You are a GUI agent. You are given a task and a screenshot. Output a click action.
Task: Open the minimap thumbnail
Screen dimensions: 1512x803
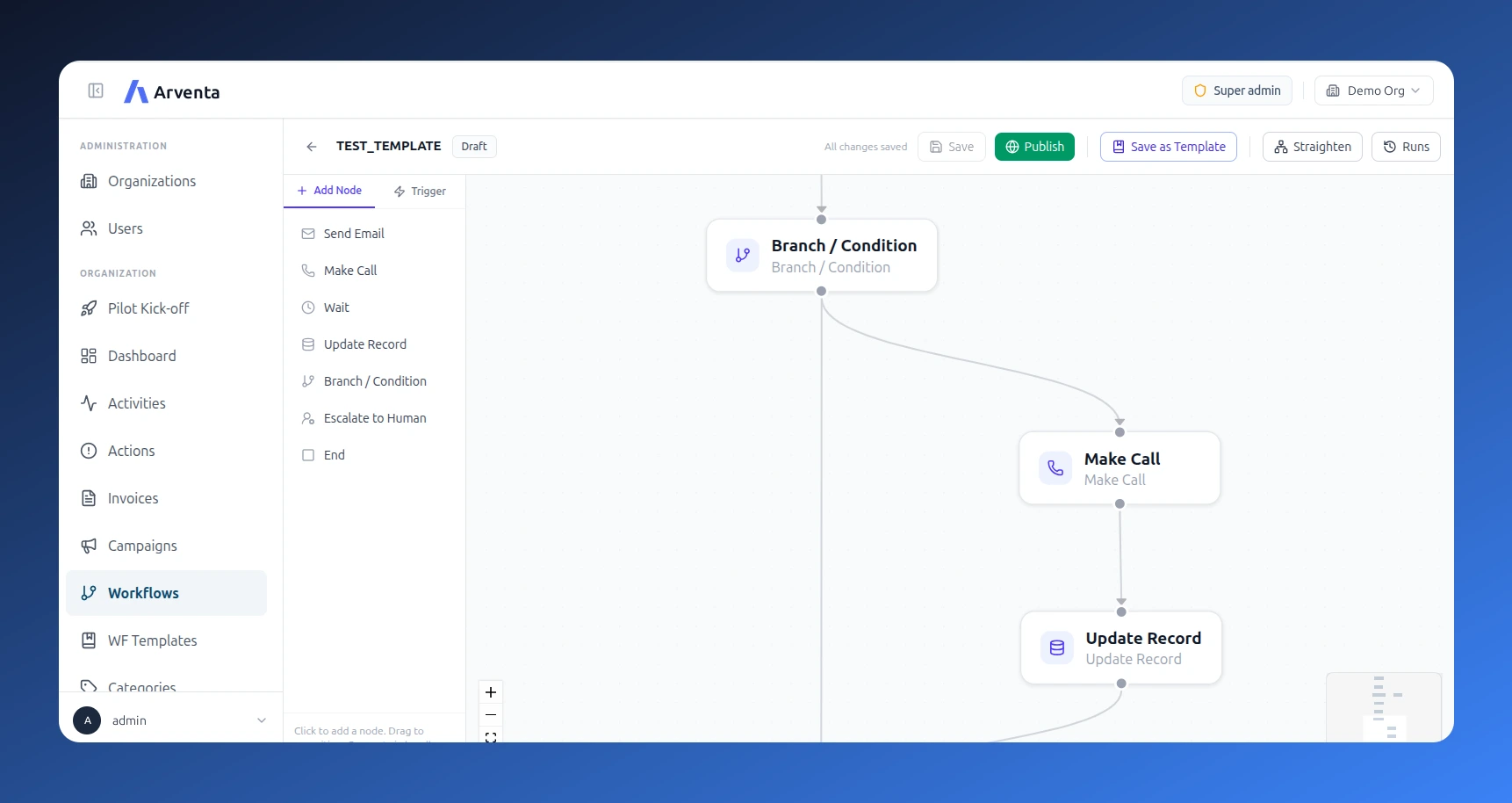(x=1384, y=707)
